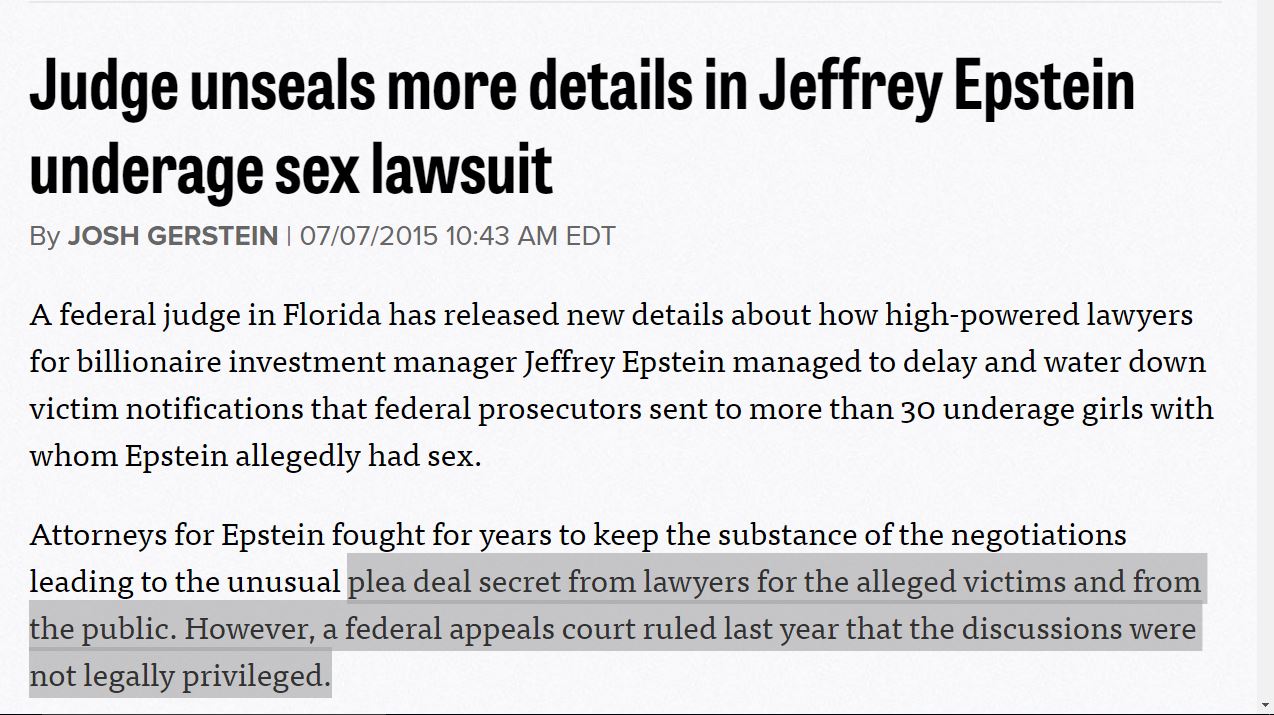The width and height of the screenshot is (1274, 715).
Task: Open the Josh Gerstein author link
Action: 173,236
